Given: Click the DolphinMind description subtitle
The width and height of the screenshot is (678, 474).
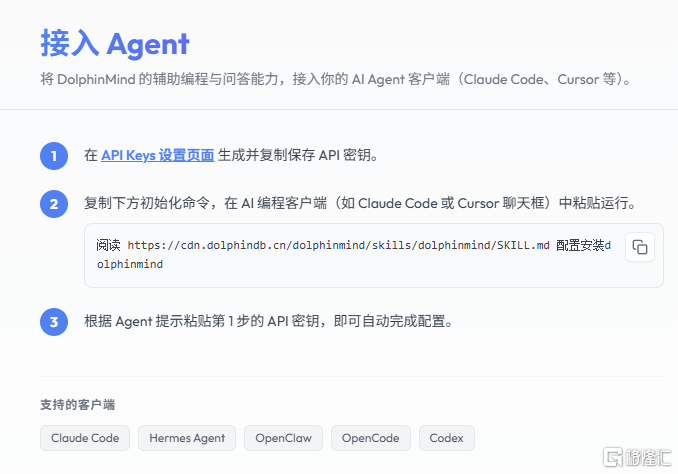Looking at the screenshot, I should pyautogui.click(x=336, y=79).
